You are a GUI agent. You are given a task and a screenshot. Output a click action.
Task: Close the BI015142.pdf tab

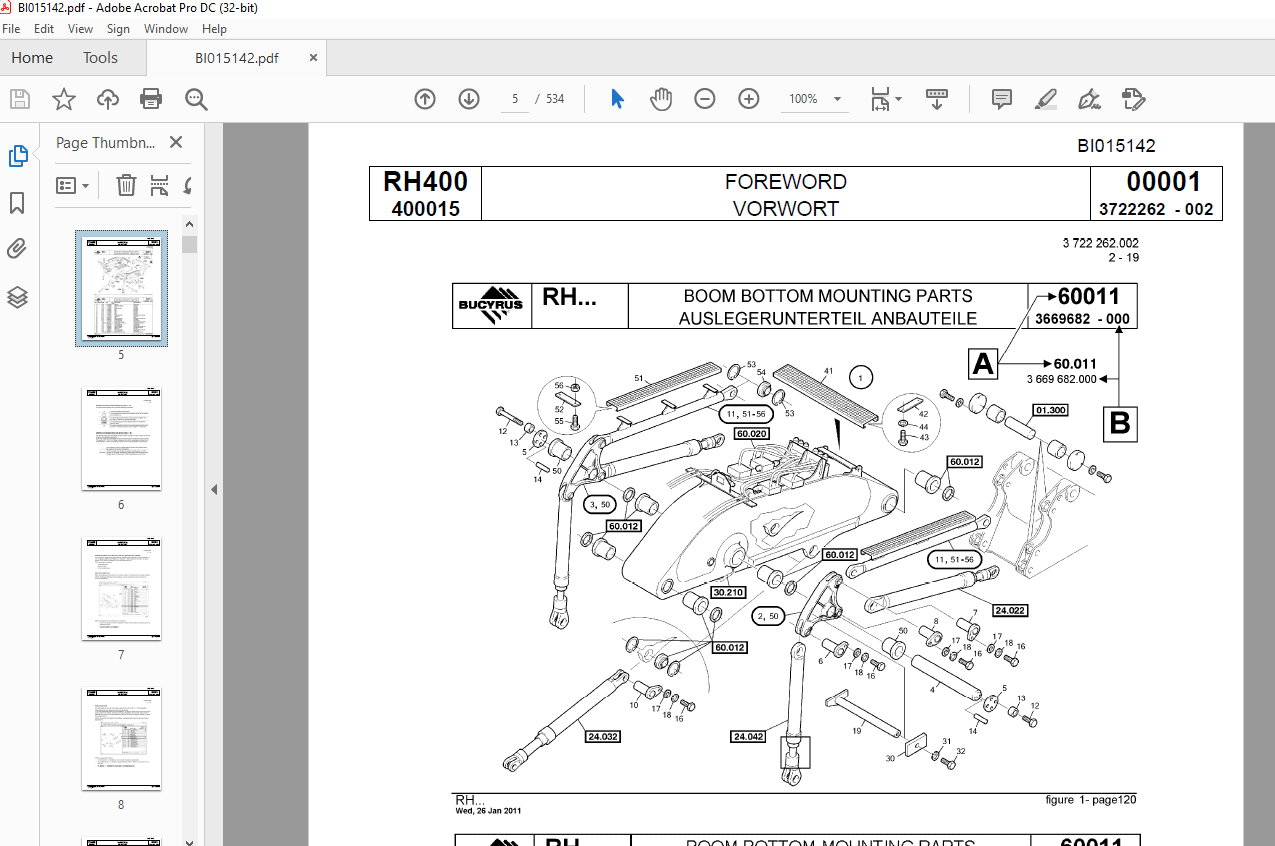tap(313, 58)
